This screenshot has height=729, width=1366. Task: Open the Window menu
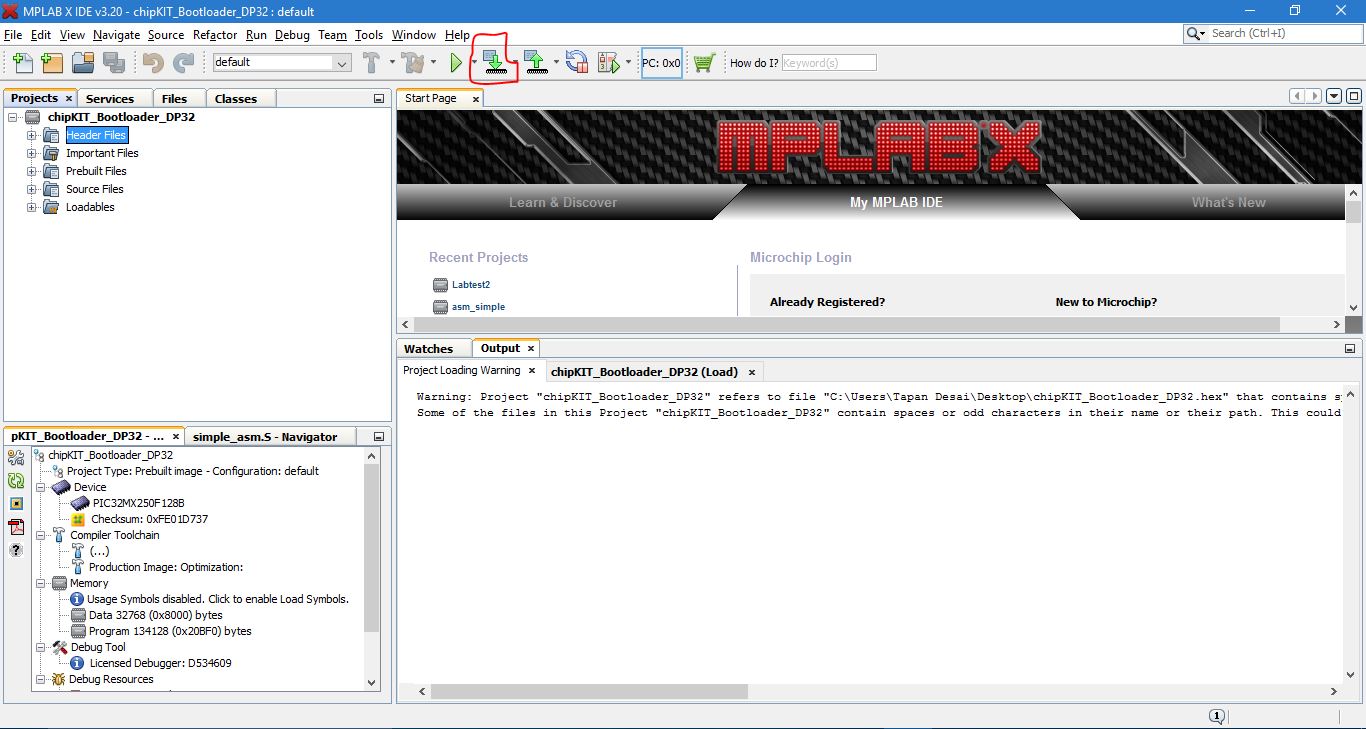pyautogui.click(x=413, y=35)
